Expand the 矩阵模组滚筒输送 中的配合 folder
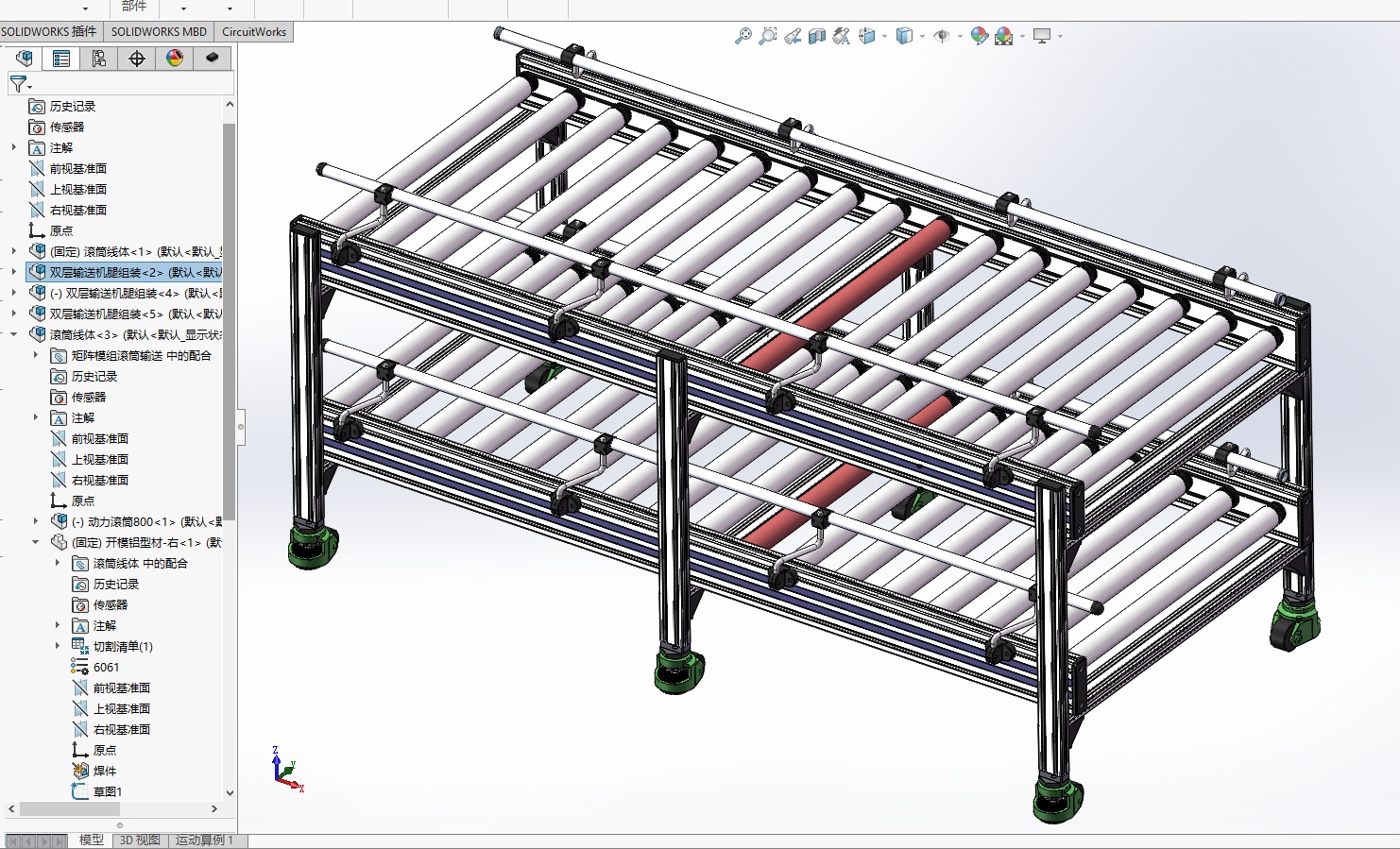Screen dimensions: 1400x849 point(36,355)
